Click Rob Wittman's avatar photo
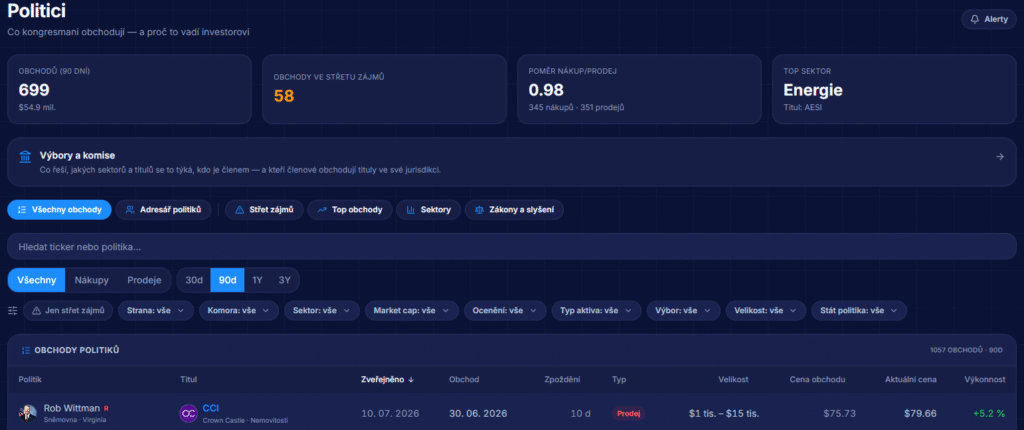Image resolution: width=1024 pixels, height=430 pixels. pos(27,413)
